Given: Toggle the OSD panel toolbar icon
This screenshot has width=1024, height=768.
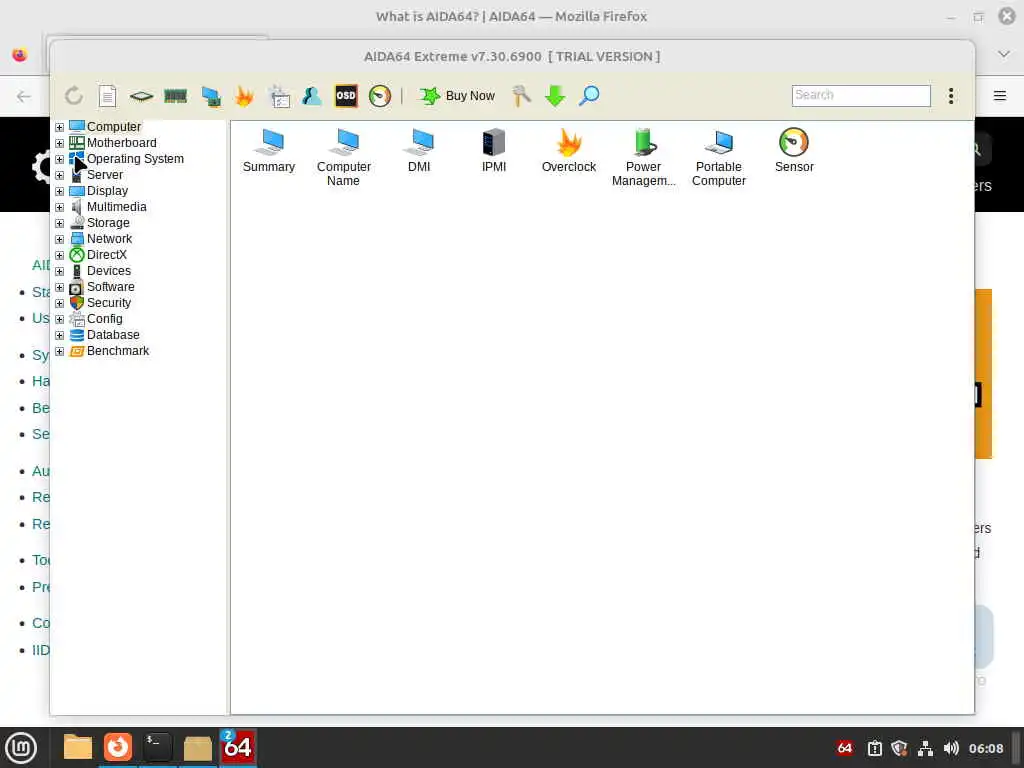Looking at the screenshot, I should click(346, 96).
